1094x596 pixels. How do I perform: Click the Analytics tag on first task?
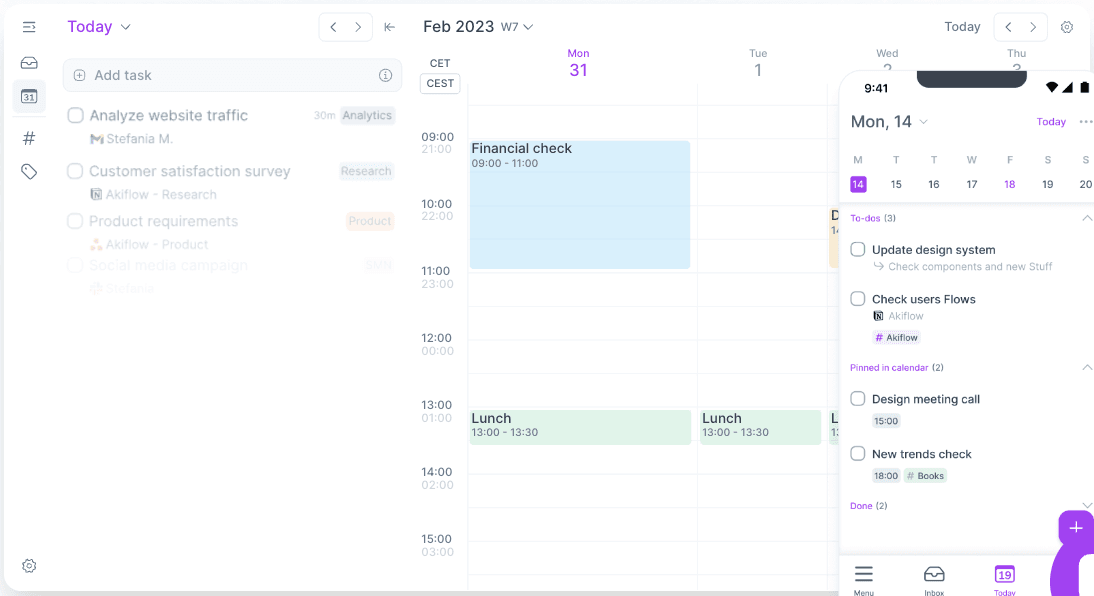(x=367, y=115)
